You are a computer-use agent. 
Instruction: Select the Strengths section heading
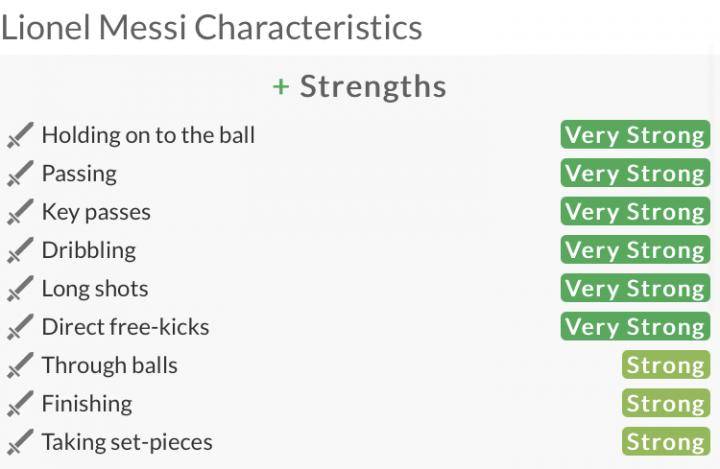pyautogui.click(x=373, y=87)
